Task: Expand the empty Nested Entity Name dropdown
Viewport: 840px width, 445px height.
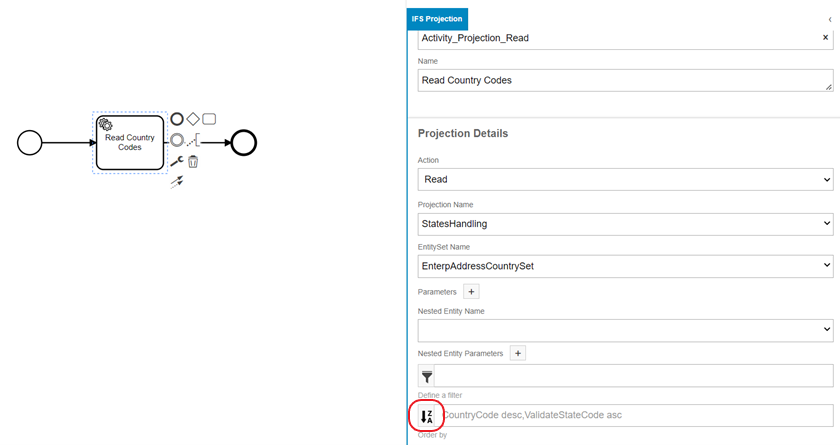Action: coord(625,330)
